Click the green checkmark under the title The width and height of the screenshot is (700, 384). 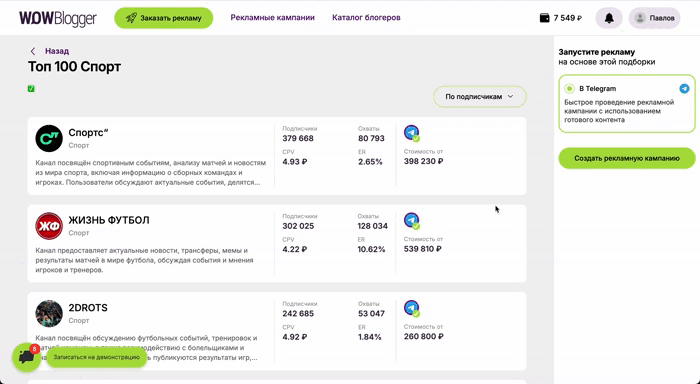31,89
